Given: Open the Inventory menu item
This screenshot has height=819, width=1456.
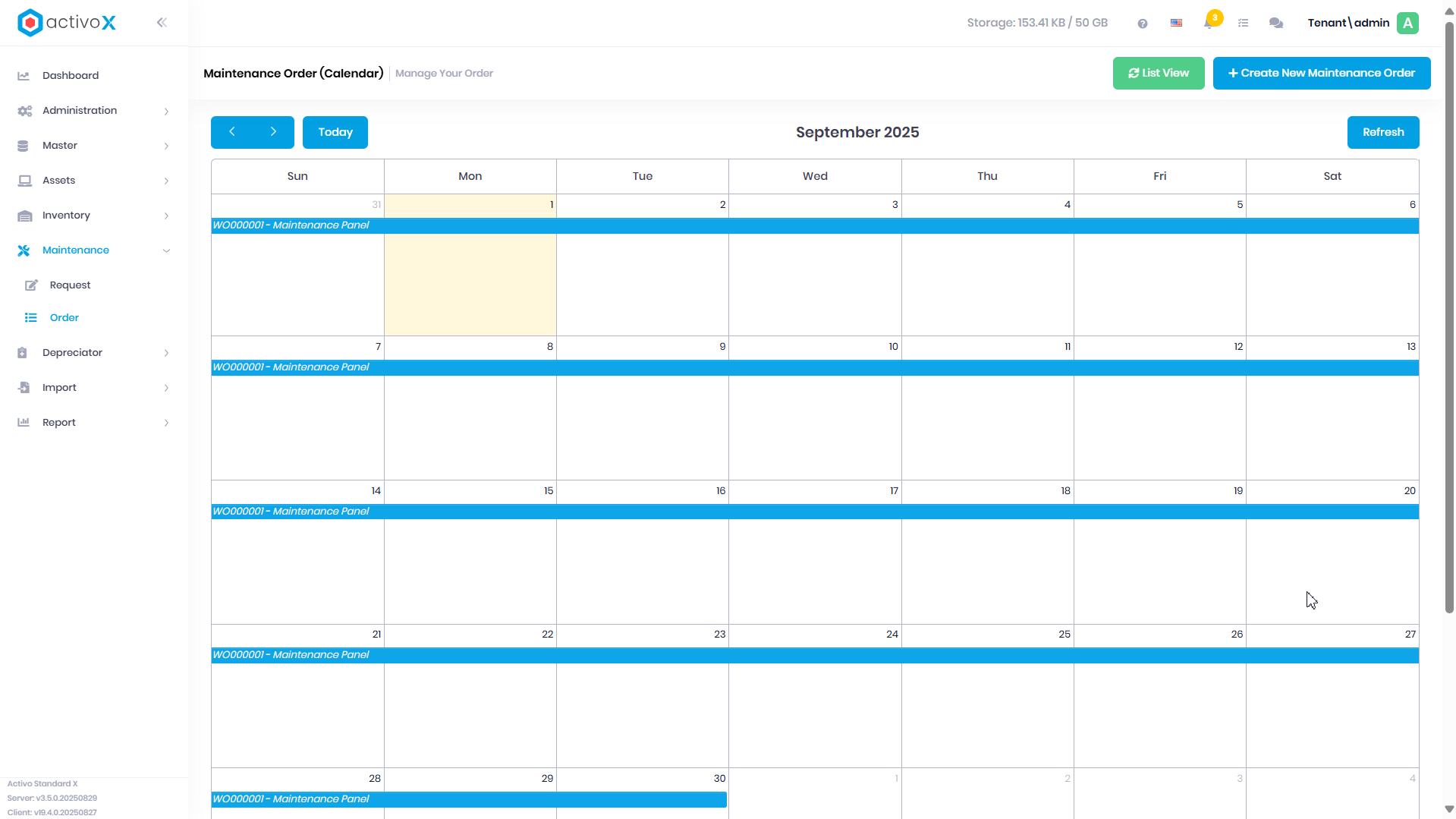Looking at the screenshot, I should click(94, 216).
